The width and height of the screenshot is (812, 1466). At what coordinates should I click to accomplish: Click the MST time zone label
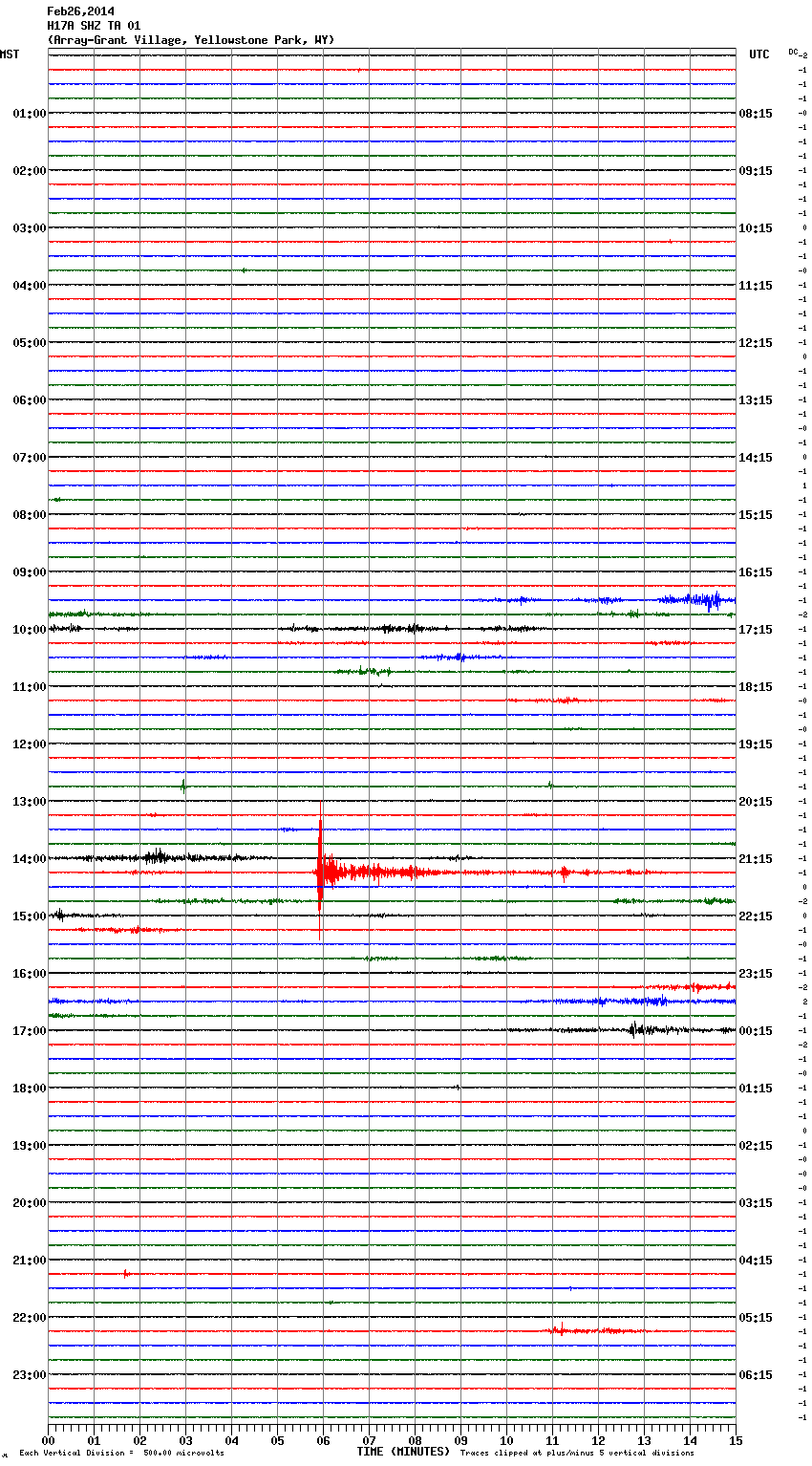(10, 54)
